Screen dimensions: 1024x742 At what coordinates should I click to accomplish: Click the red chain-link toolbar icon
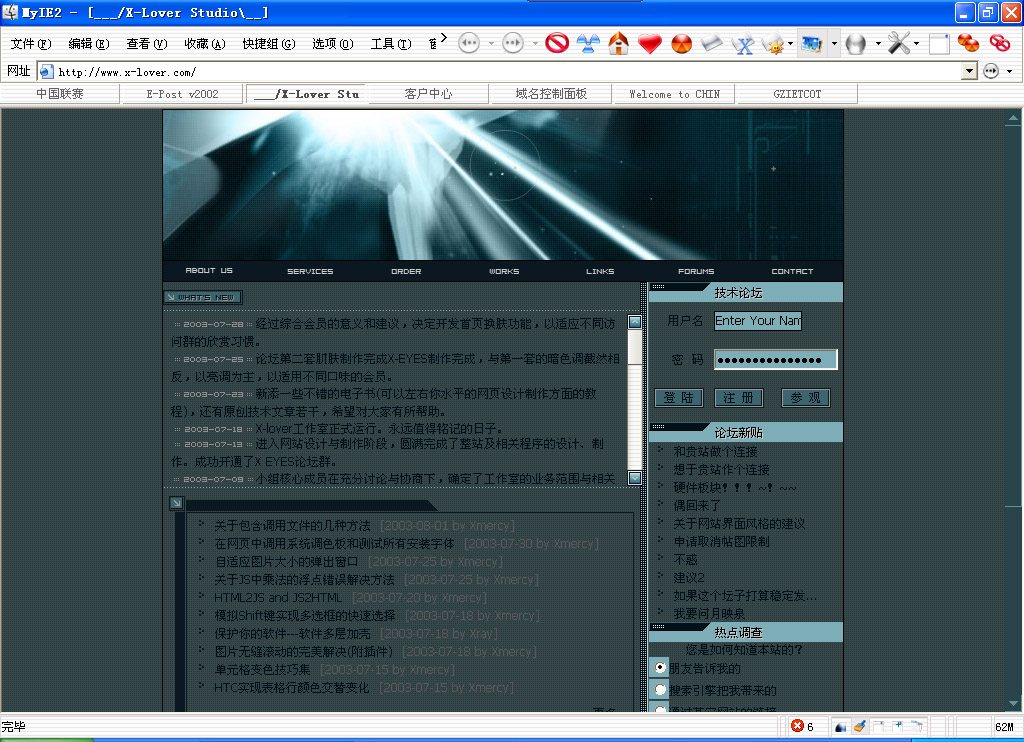[x=999, y=44]
